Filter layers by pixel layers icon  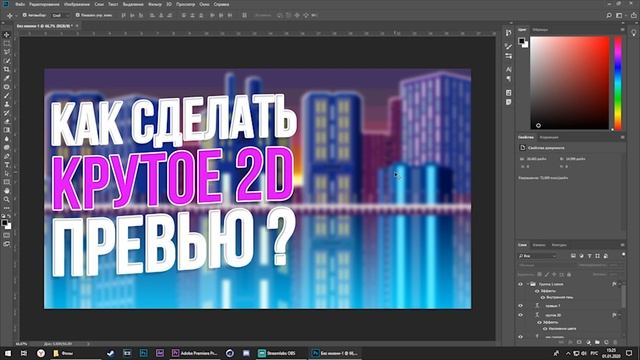click(x=573, y=256)
